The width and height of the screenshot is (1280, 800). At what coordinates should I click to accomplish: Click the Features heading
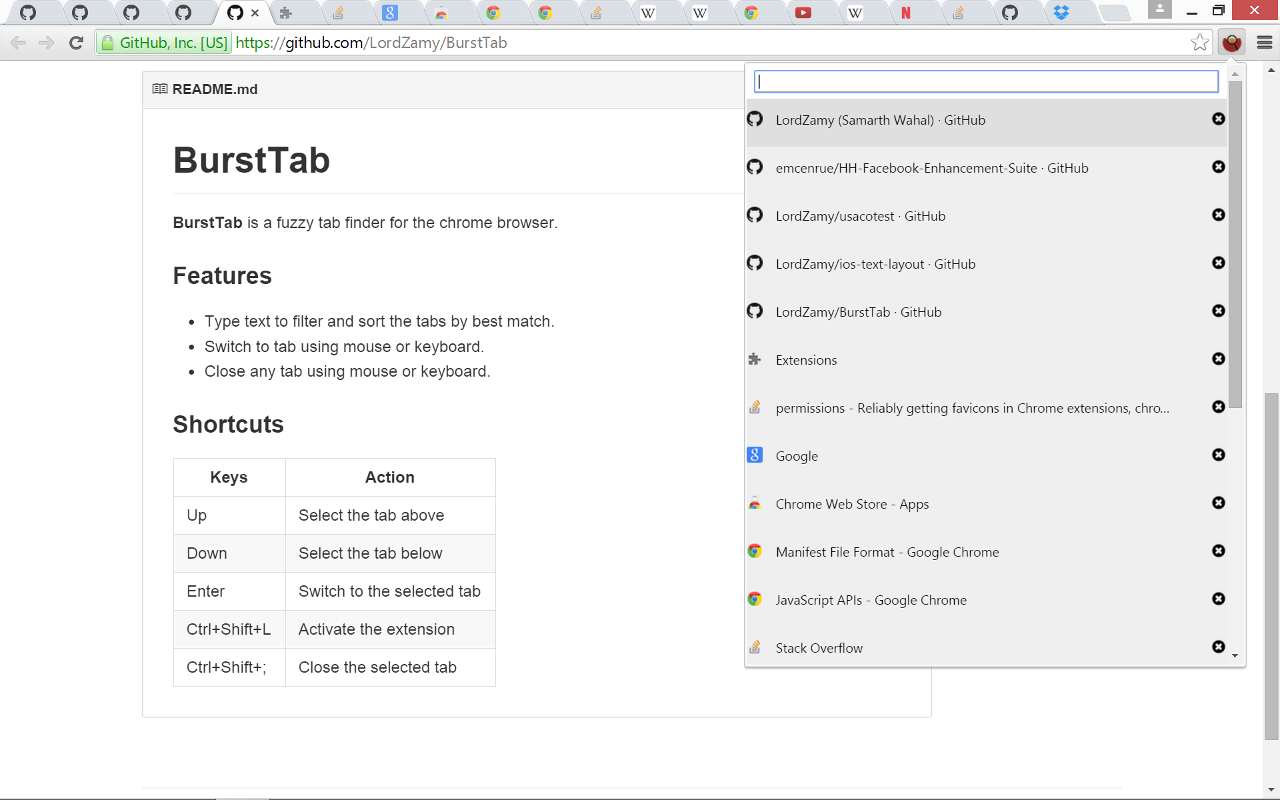pyautogui.click(x=222, y=276)
